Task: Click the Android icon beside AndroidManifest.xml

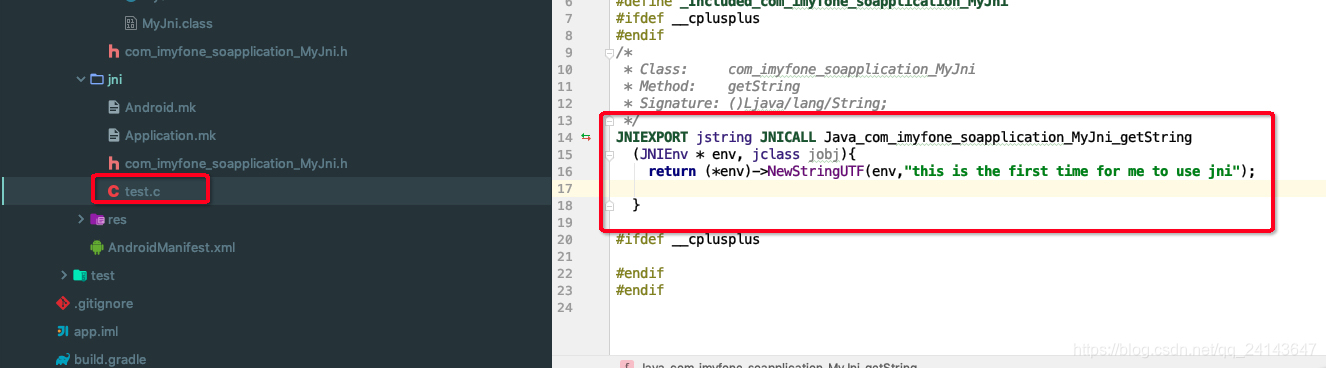Action: click(x=97, y=247)
